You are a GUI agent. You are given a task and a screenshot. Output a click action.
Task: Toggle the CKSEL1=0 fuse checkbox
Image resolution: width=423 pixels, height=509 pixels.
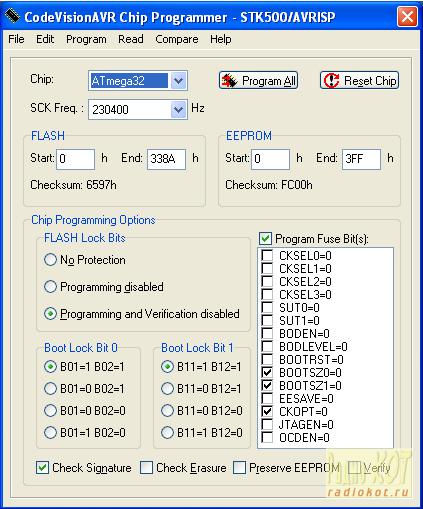click(267, 268)
